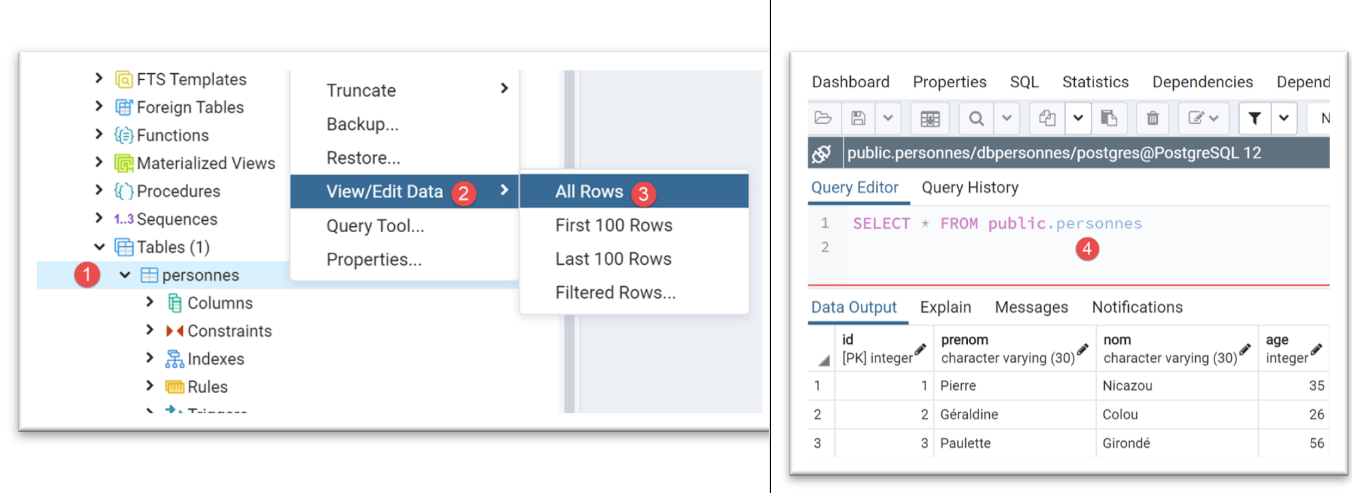Image resolution: width=1366 pixels, height=493 pixels.
Task: Switch to the Query History tab
Action: click(x=969, y=187)
